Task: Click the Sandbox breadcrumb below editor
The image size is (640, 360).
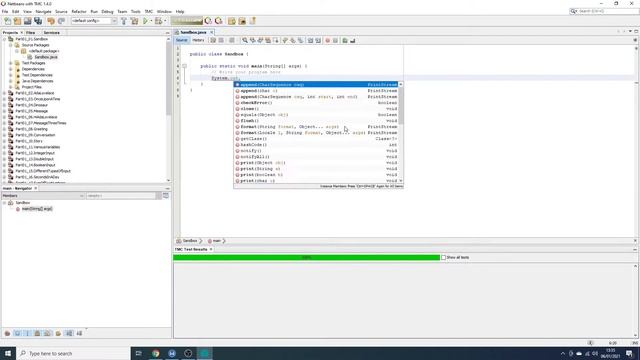Action: pyautogui.click(x=190, y=241)
